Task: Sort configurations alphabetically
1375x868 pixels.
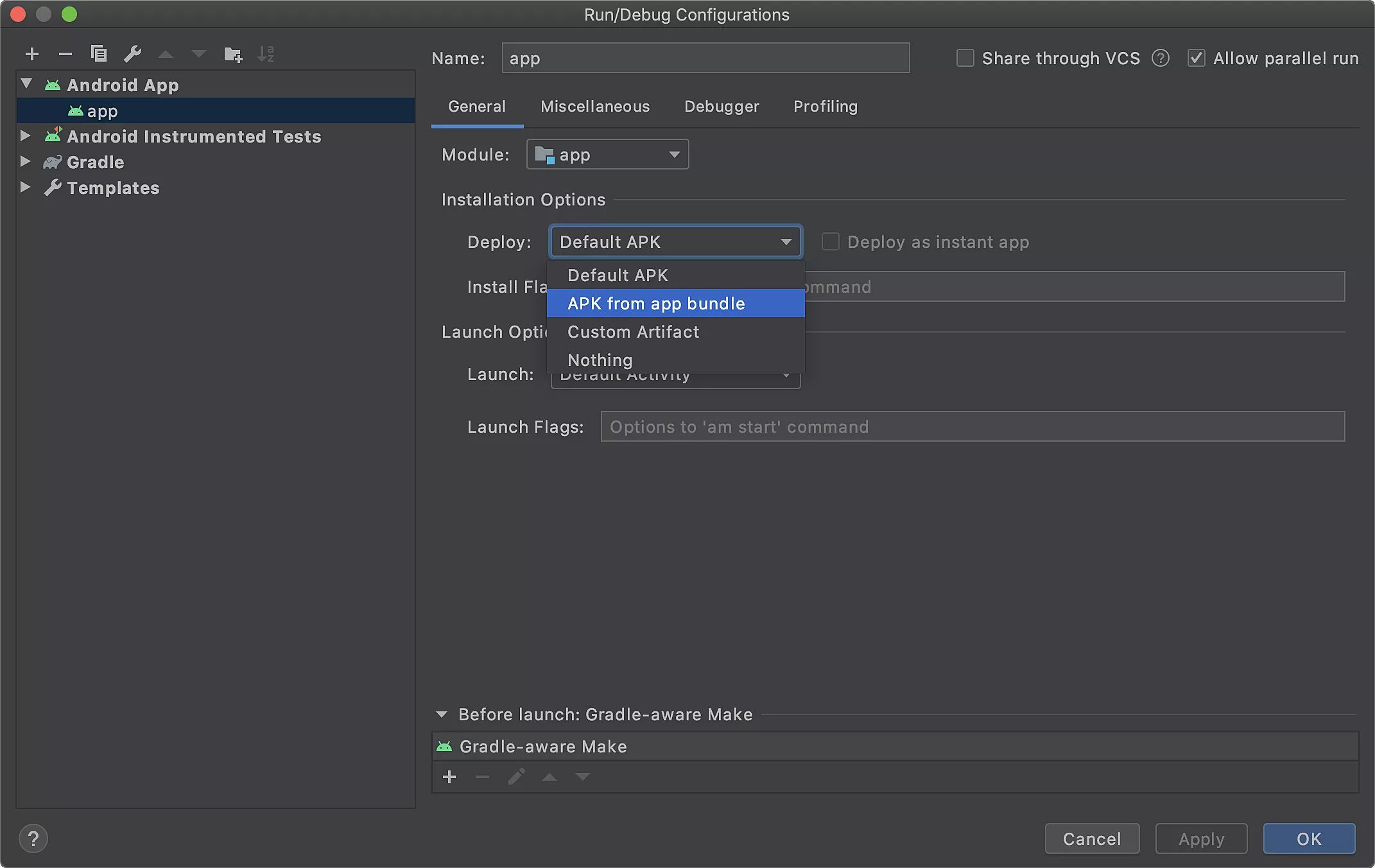Action: coord(266,54)
